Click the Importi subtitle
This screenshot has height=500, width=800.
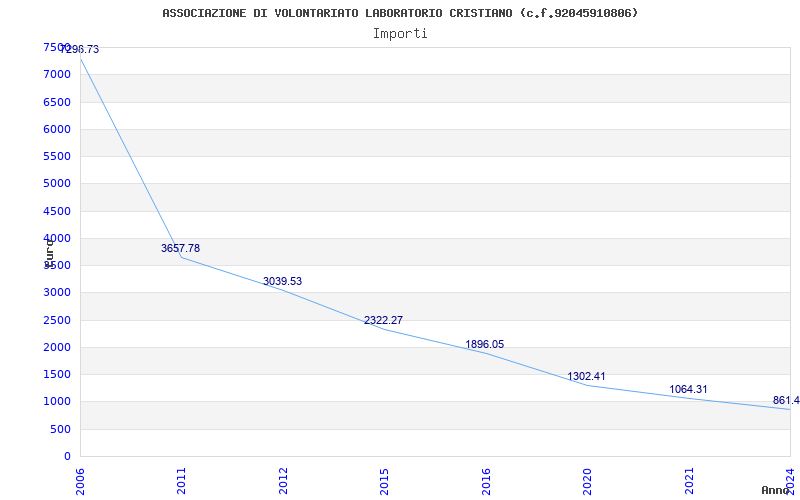point(400,34)
